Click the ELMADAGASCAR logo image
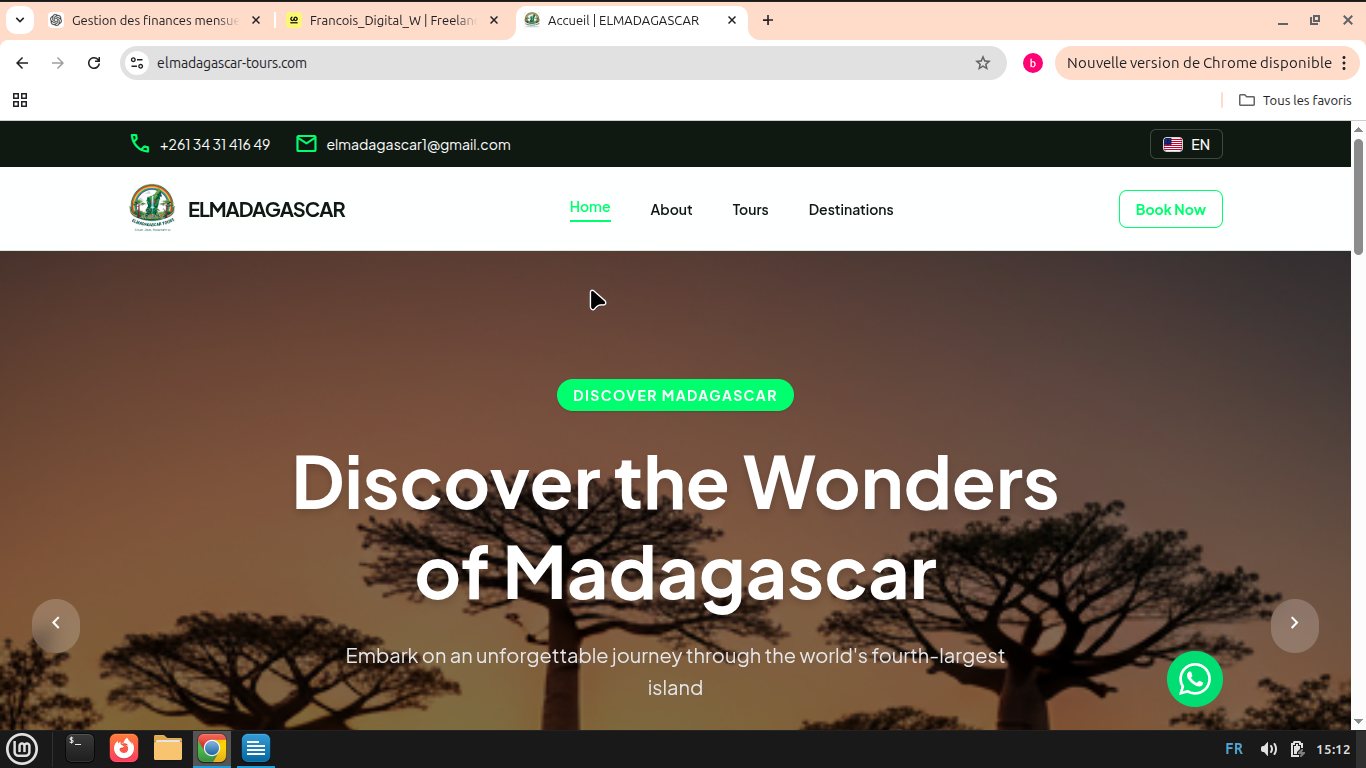 pyautogui.click(x=152, y=208)
